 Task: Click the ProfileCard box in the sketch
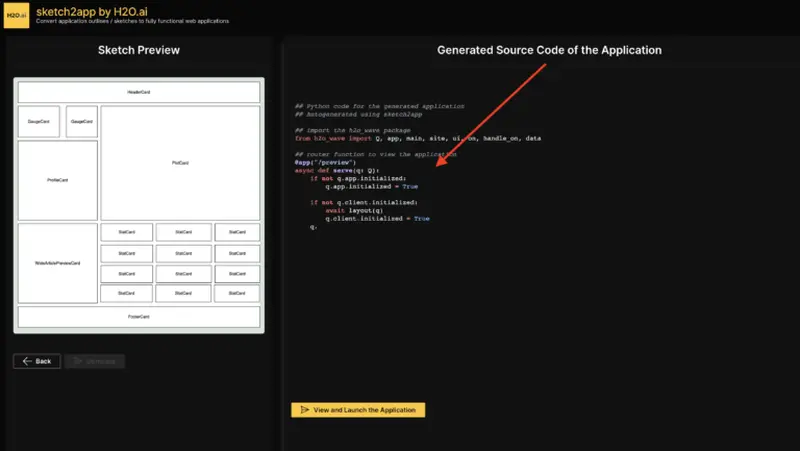58,180
